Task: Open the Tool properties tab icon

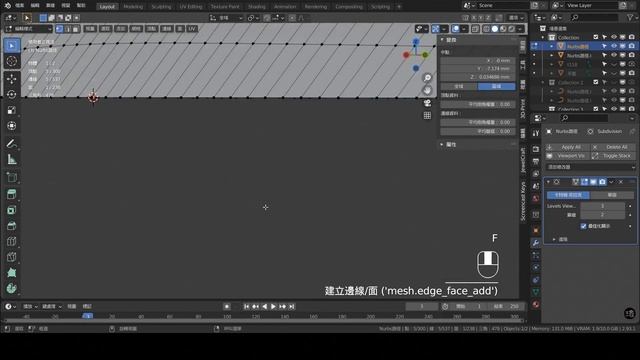Action: (x=536, y=133)
